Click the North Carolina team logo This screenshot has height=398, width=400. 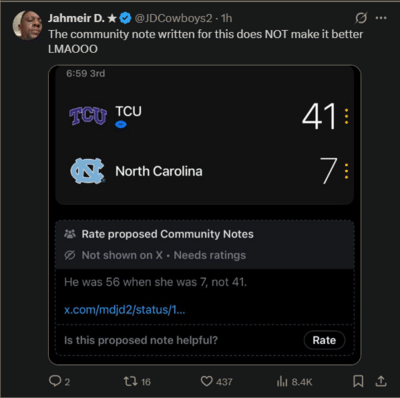[x=88, y=171]
